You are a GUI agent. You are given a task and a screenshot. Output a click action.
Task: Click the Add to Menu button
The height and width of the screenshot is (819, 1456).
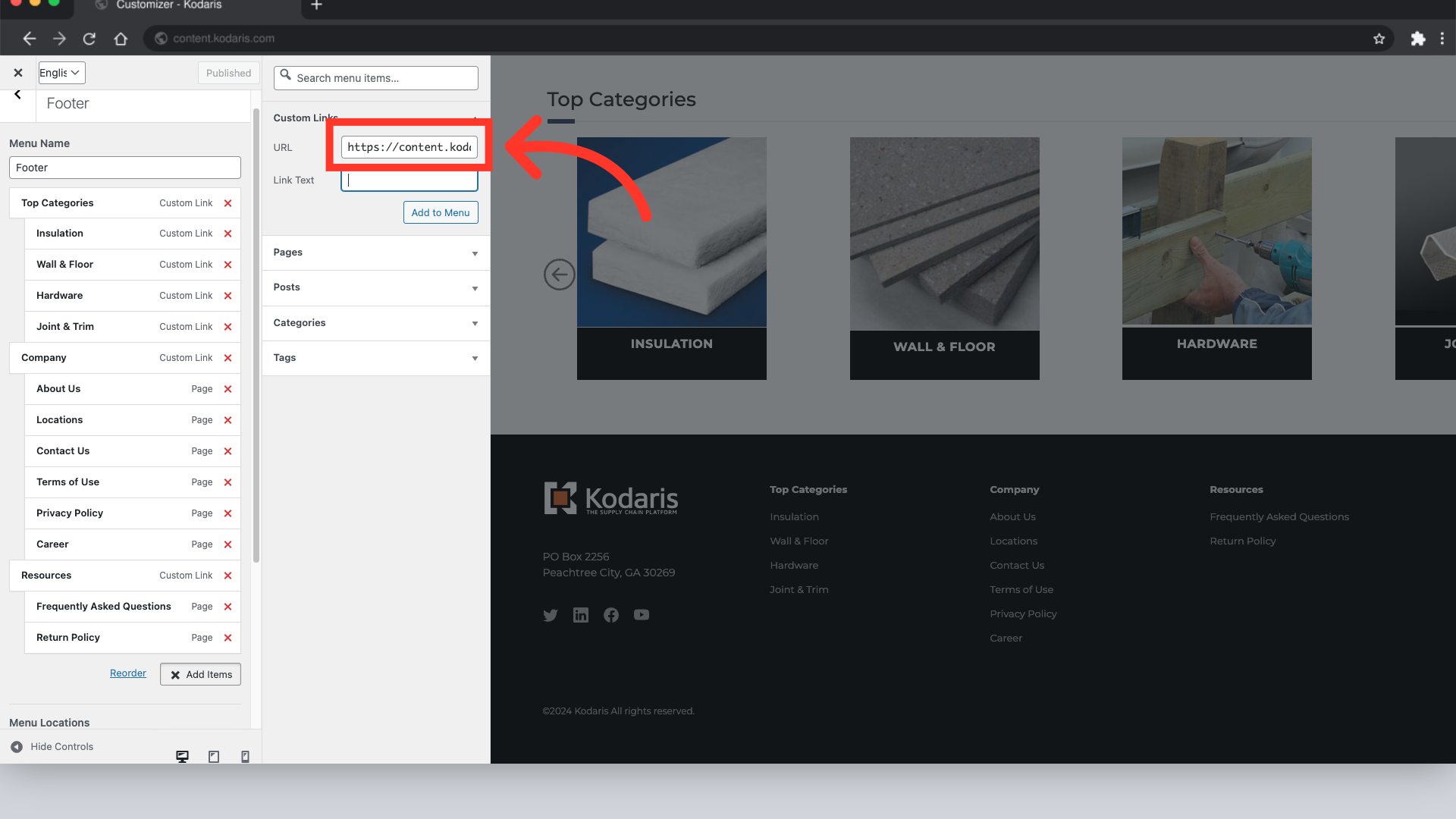440,212
